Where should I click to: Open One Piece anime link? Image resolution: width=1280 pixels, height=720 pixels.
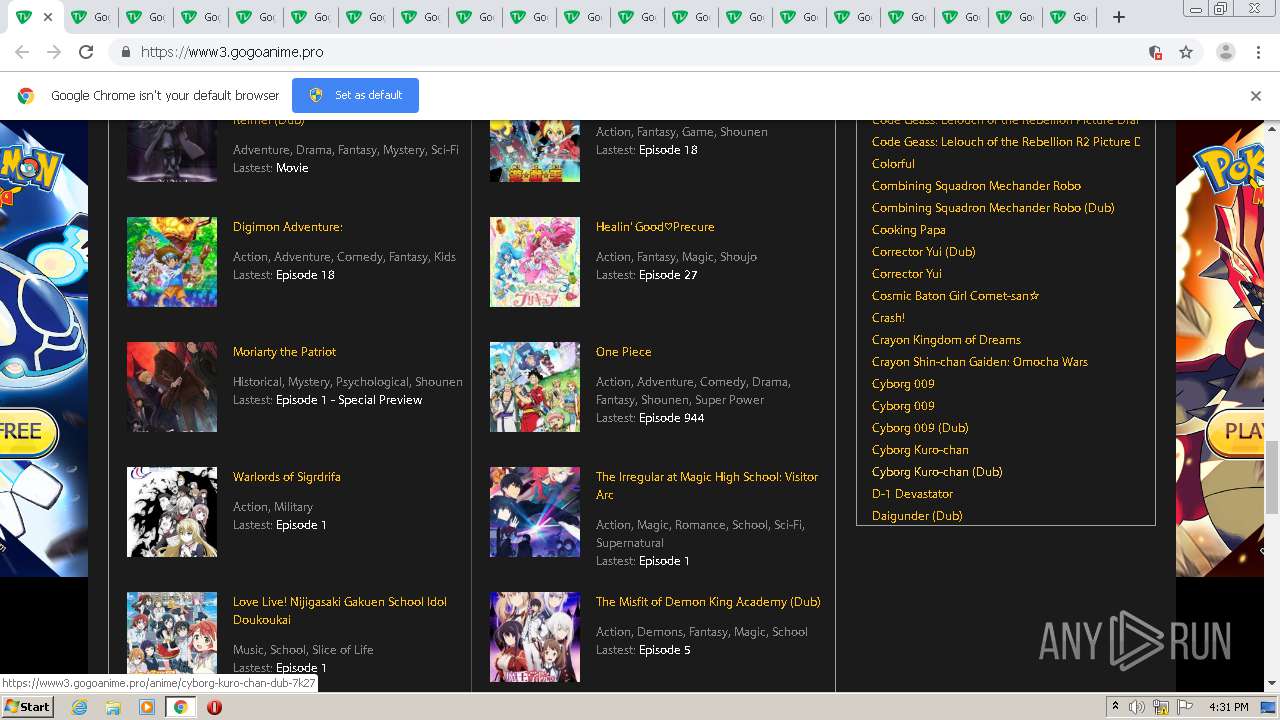[623, 352]
